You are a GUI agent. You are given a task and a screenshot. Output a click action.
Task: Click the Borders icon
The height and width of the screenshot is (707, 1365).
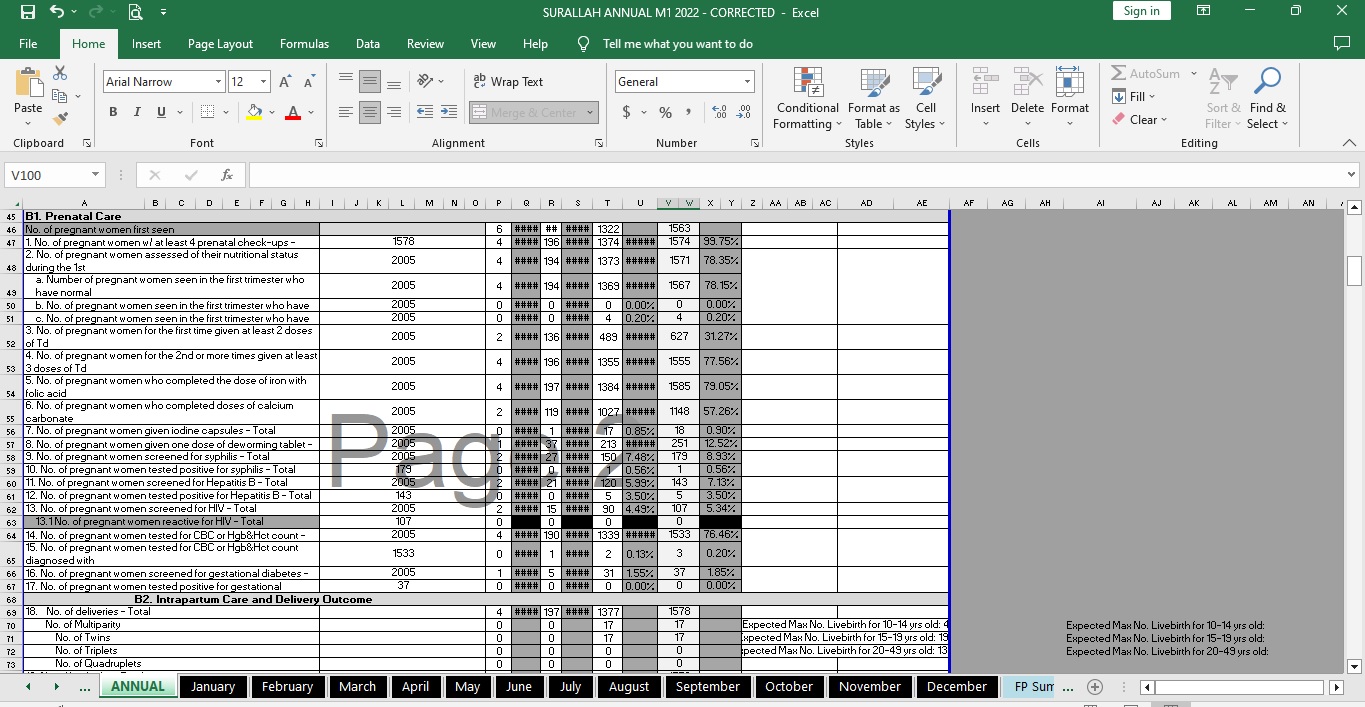[x=207, y=112]
